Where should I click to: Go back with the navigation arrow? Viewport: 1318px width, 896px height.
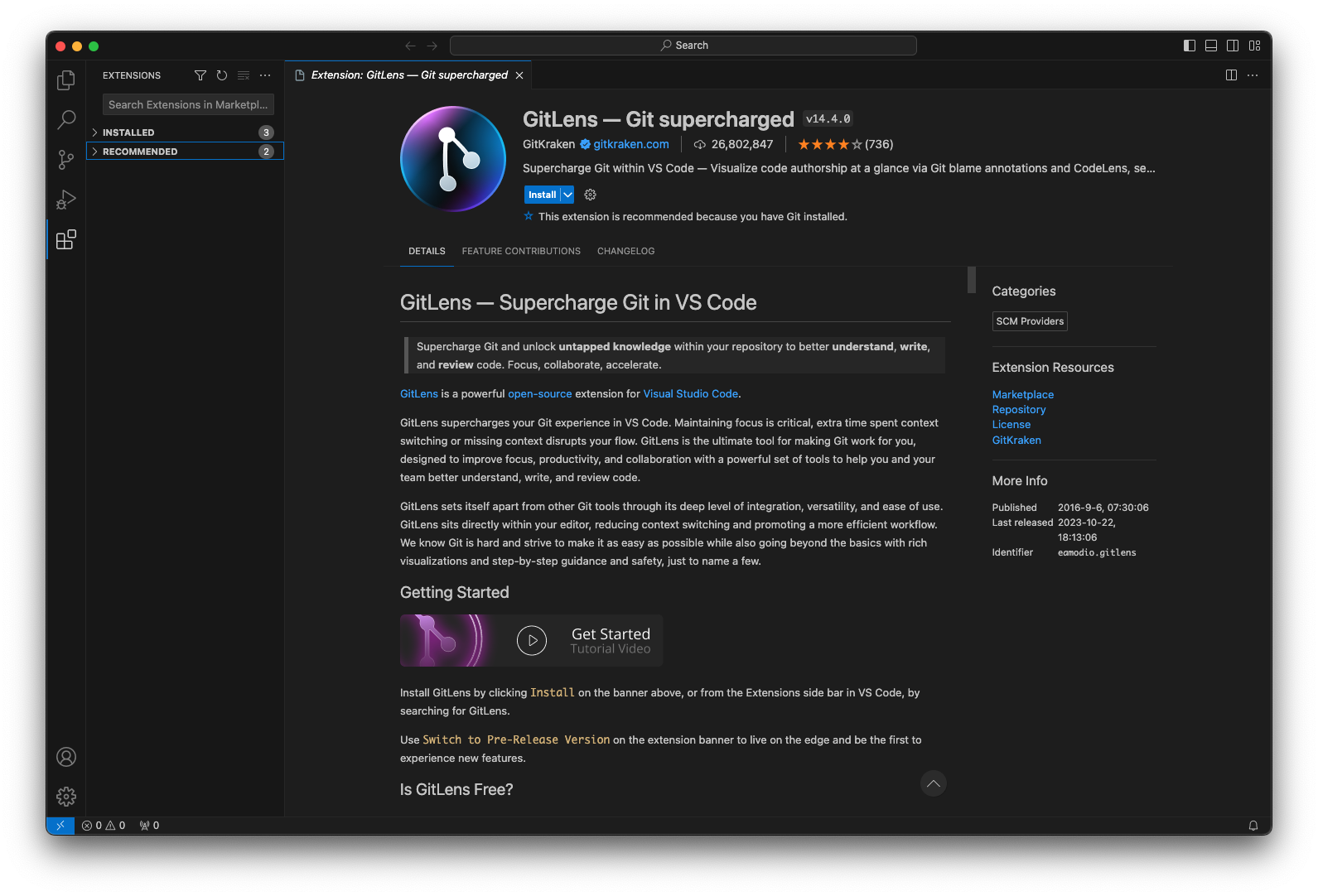(x=410, y=46)
